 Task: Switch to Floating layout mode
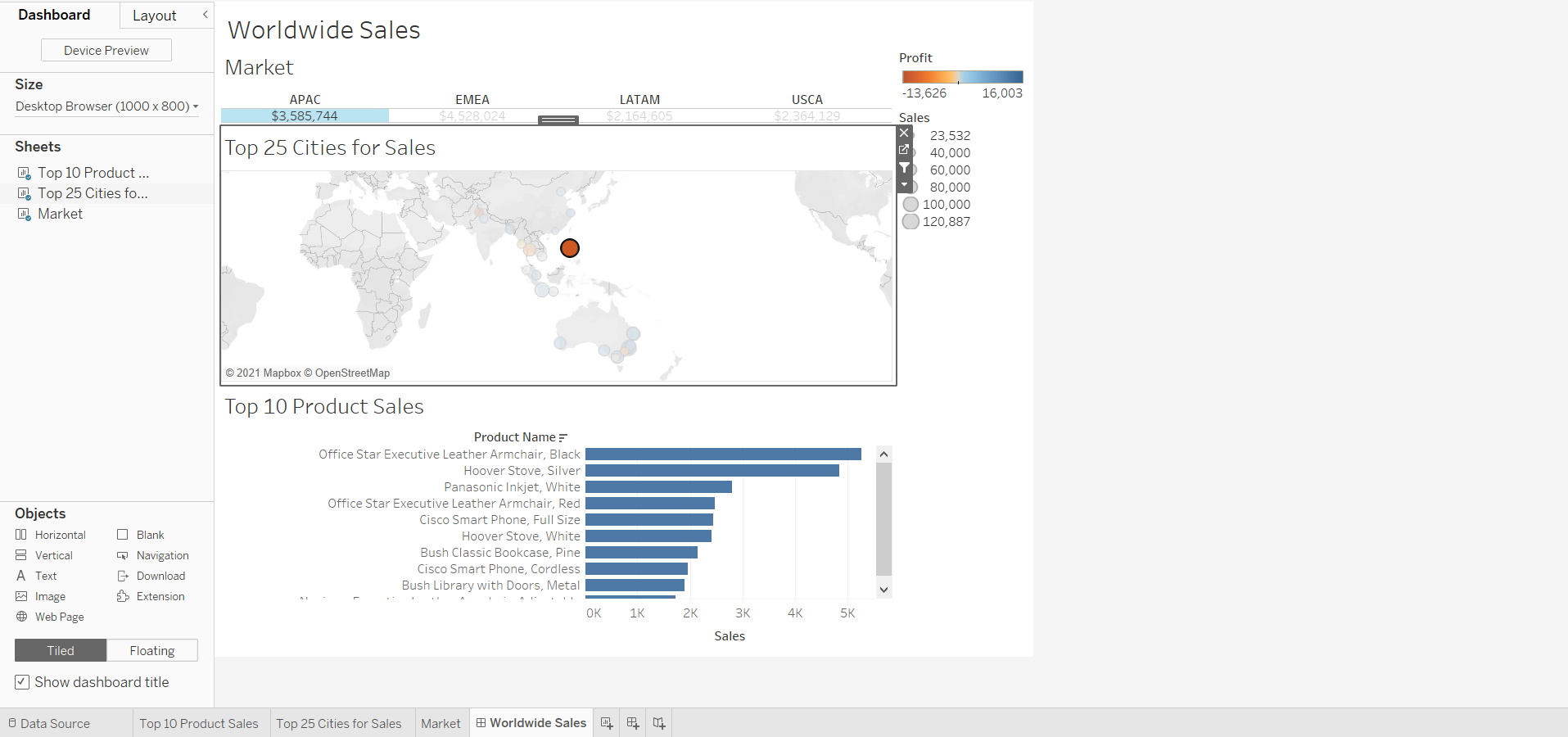click(x=152, y=650)
